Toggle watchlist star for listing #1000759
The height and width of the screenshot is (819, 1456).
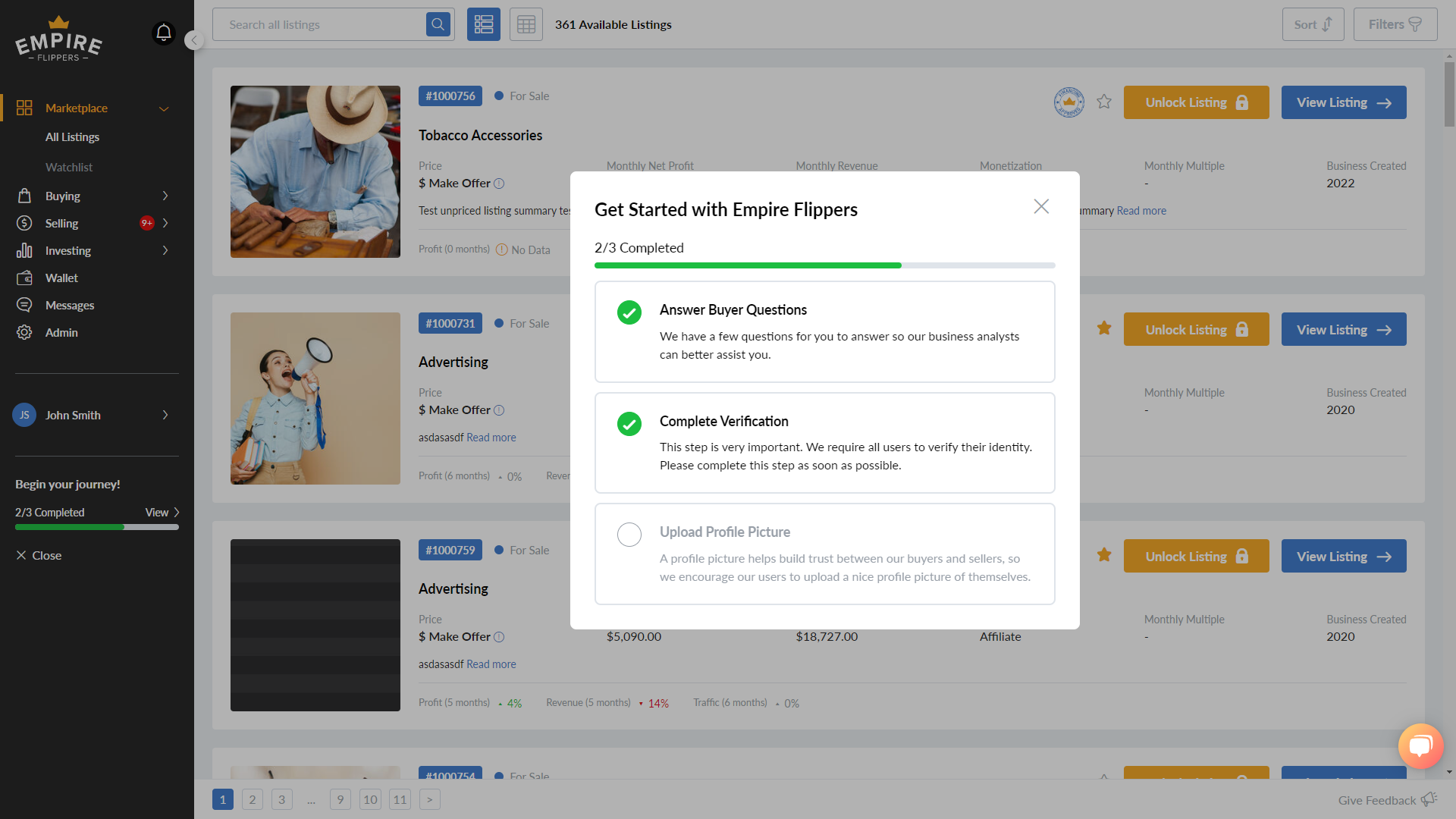point(1104,555)
